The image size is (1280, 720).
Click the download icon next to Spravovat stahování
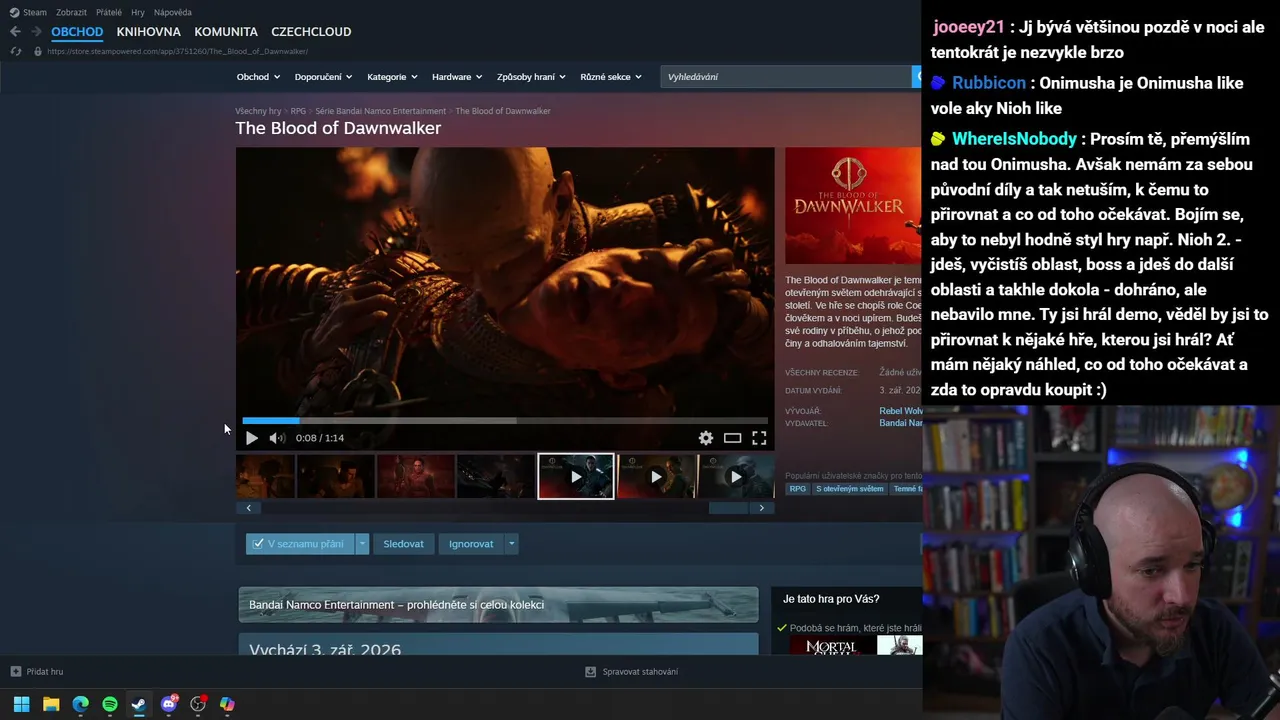pos(591,672)
